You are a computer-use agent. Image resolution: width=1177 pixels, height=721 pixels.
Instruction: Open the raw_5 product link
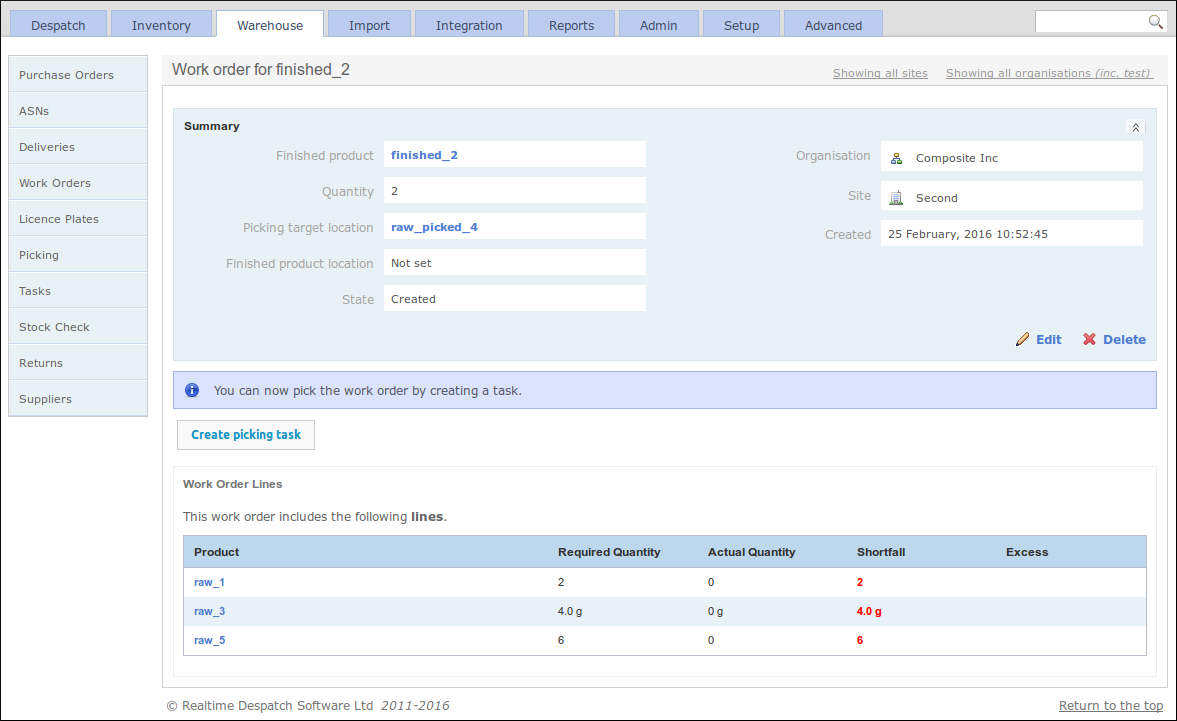(209, 640)
